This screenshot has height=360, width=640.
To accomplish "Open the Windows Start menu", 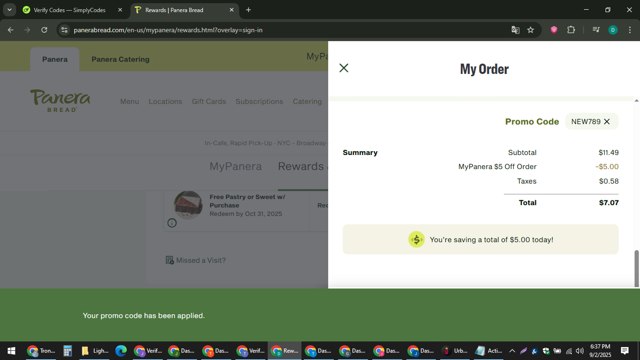I will (x=11, y=351).
